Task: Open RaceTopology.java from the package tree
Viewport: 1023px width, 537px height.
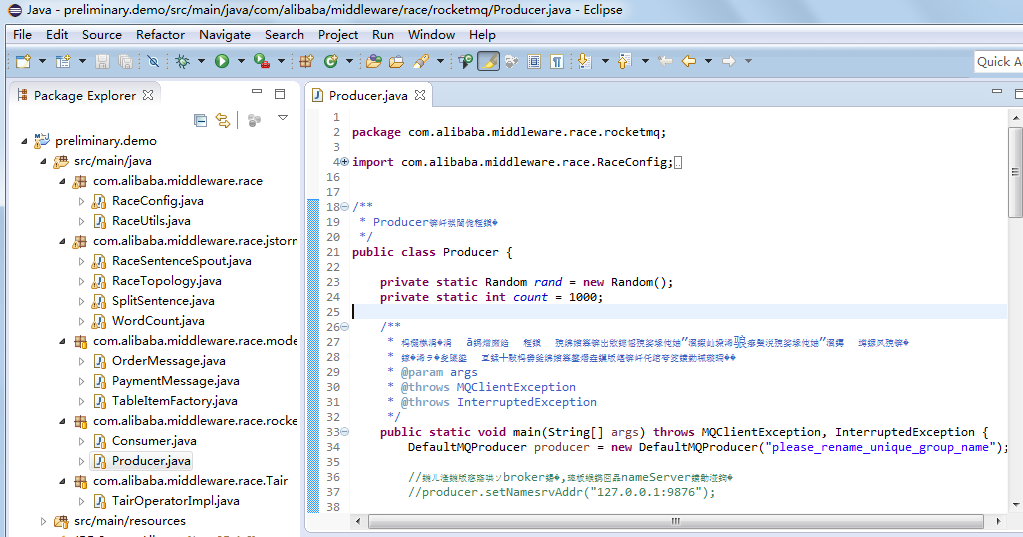Action: 166,281
